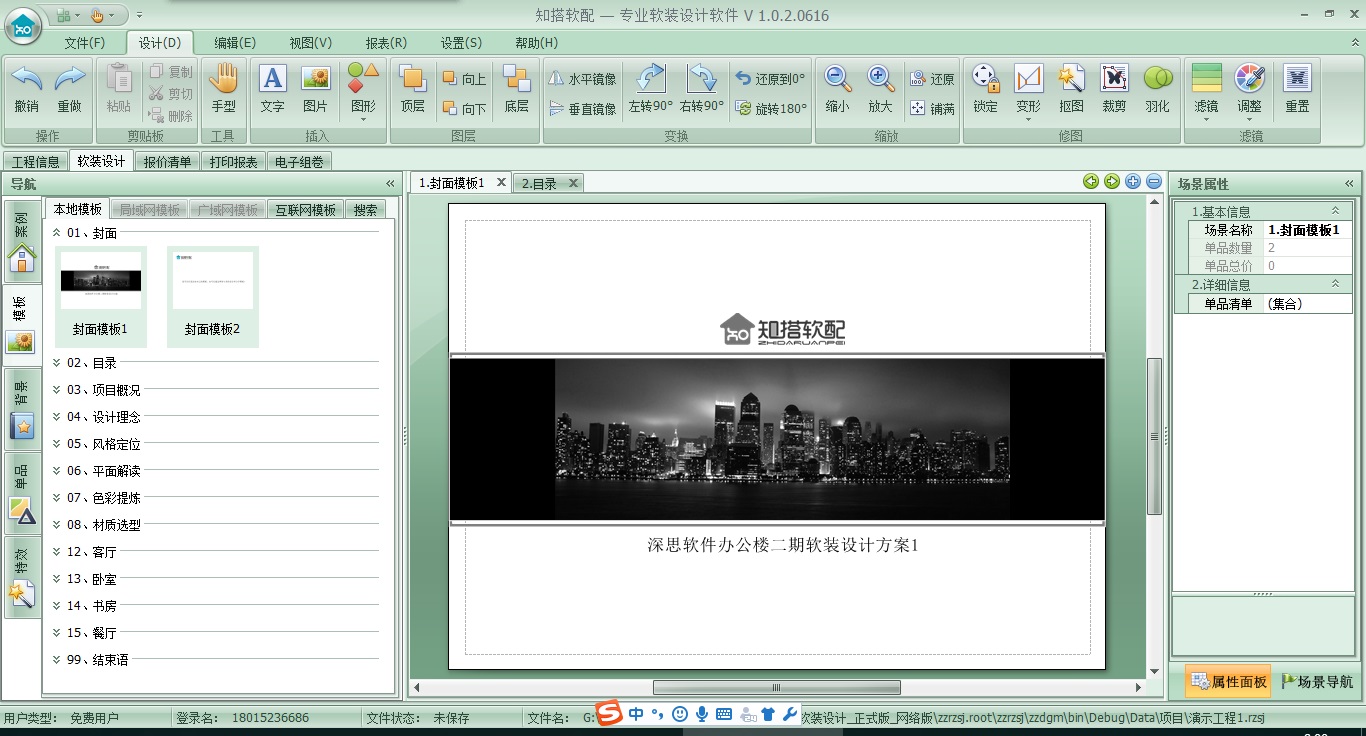Apply 水平镜像 horizontal mirror
This screenshot has width=1366, height=736.
pos(583,79)
